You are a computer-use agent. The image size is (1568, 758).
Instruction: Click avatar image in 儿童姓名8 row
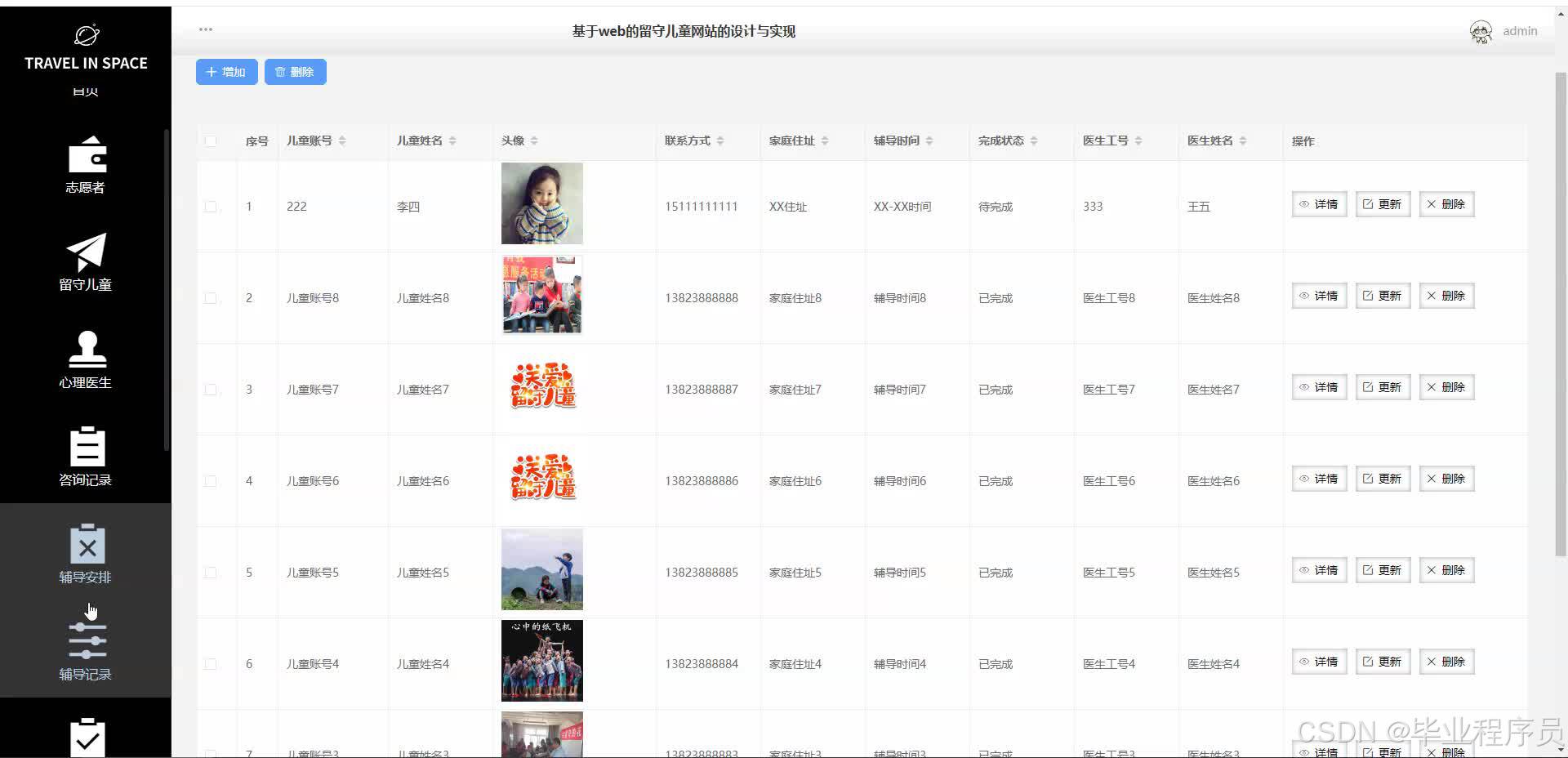(542, 295)
